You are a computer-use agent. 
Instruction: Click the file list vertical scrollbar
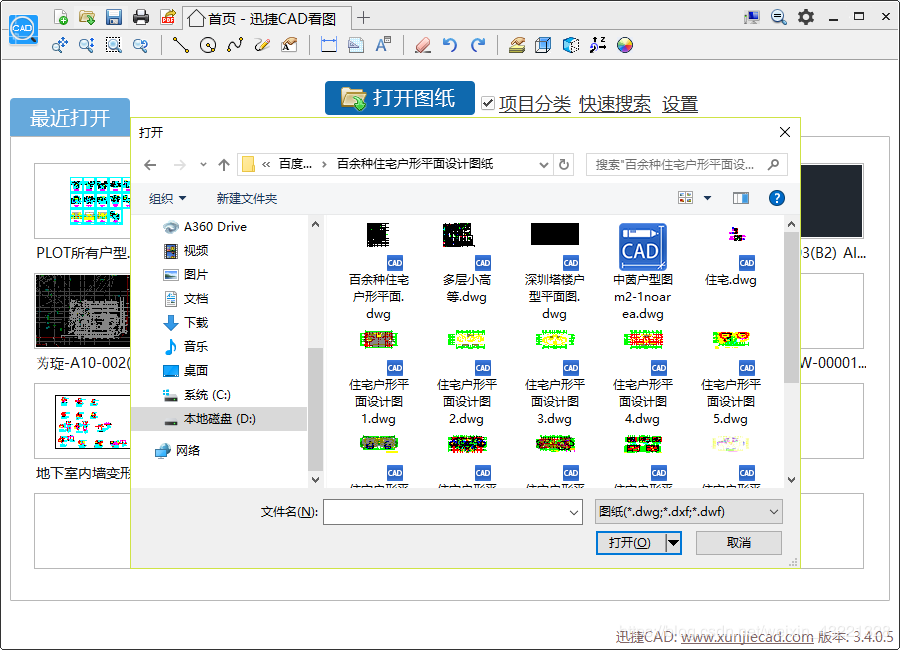pos(791,307)
